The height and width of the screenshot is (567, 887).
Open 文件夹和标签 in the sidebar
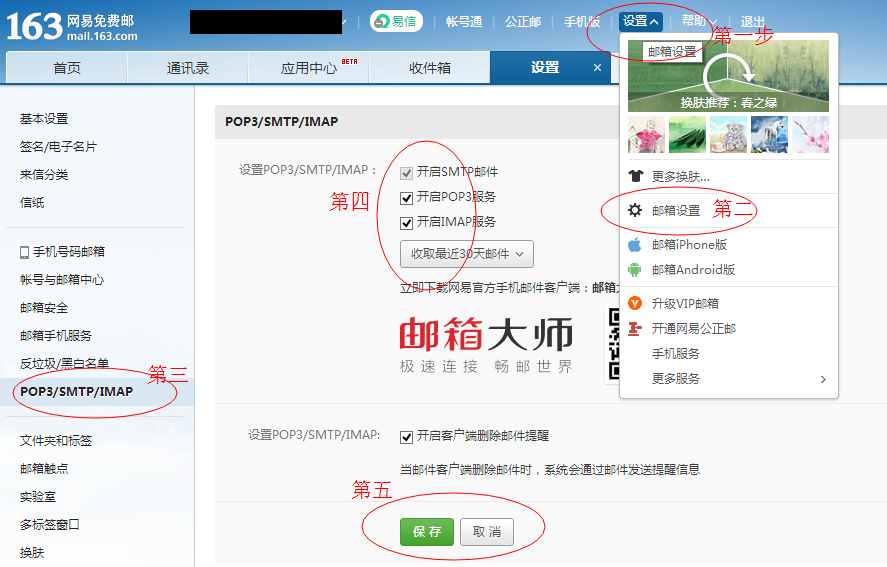point(56,441)
